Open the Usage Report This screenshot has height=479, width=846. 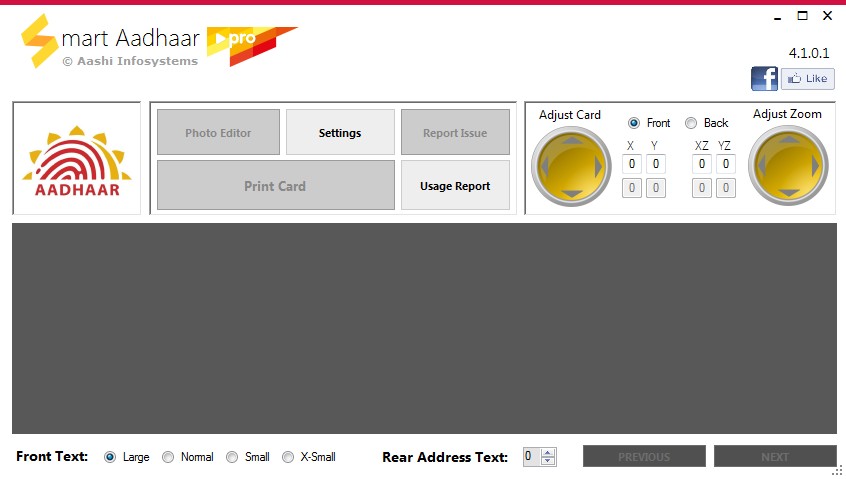click(x=455, y=185)
